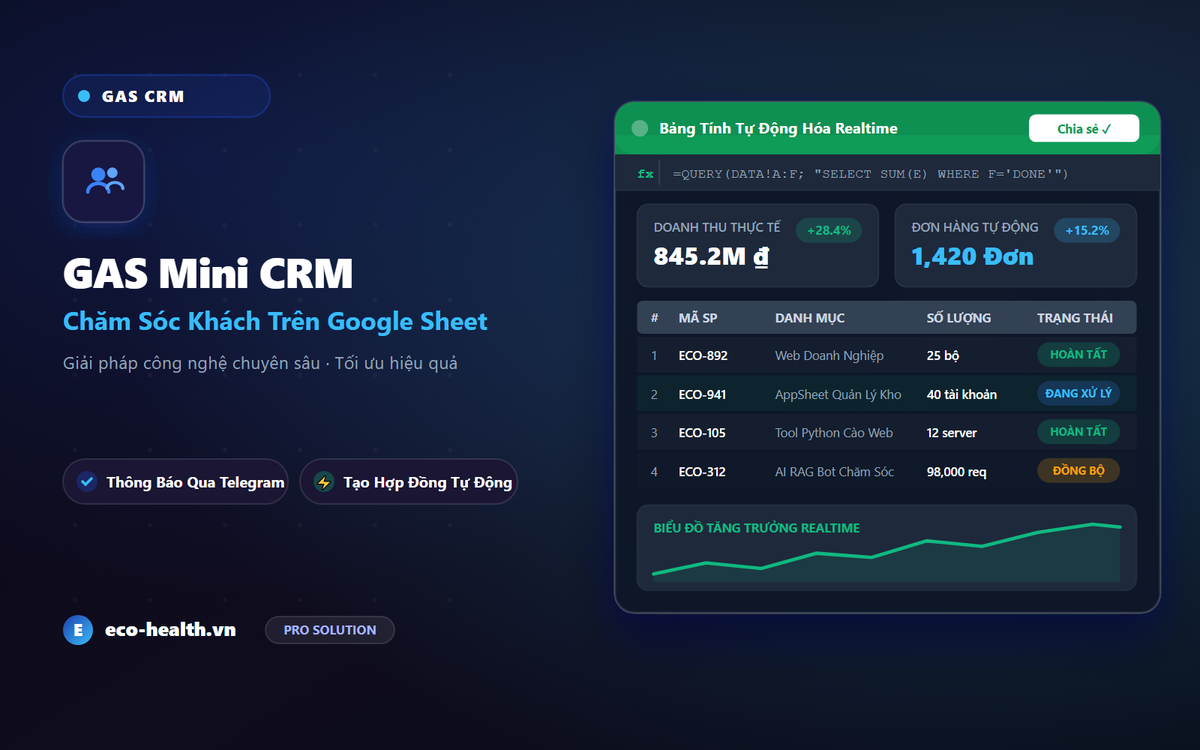Click the 12 server quantity cell
The image size is (1200, 750).
pyautogui.click(x=952, y=433)
